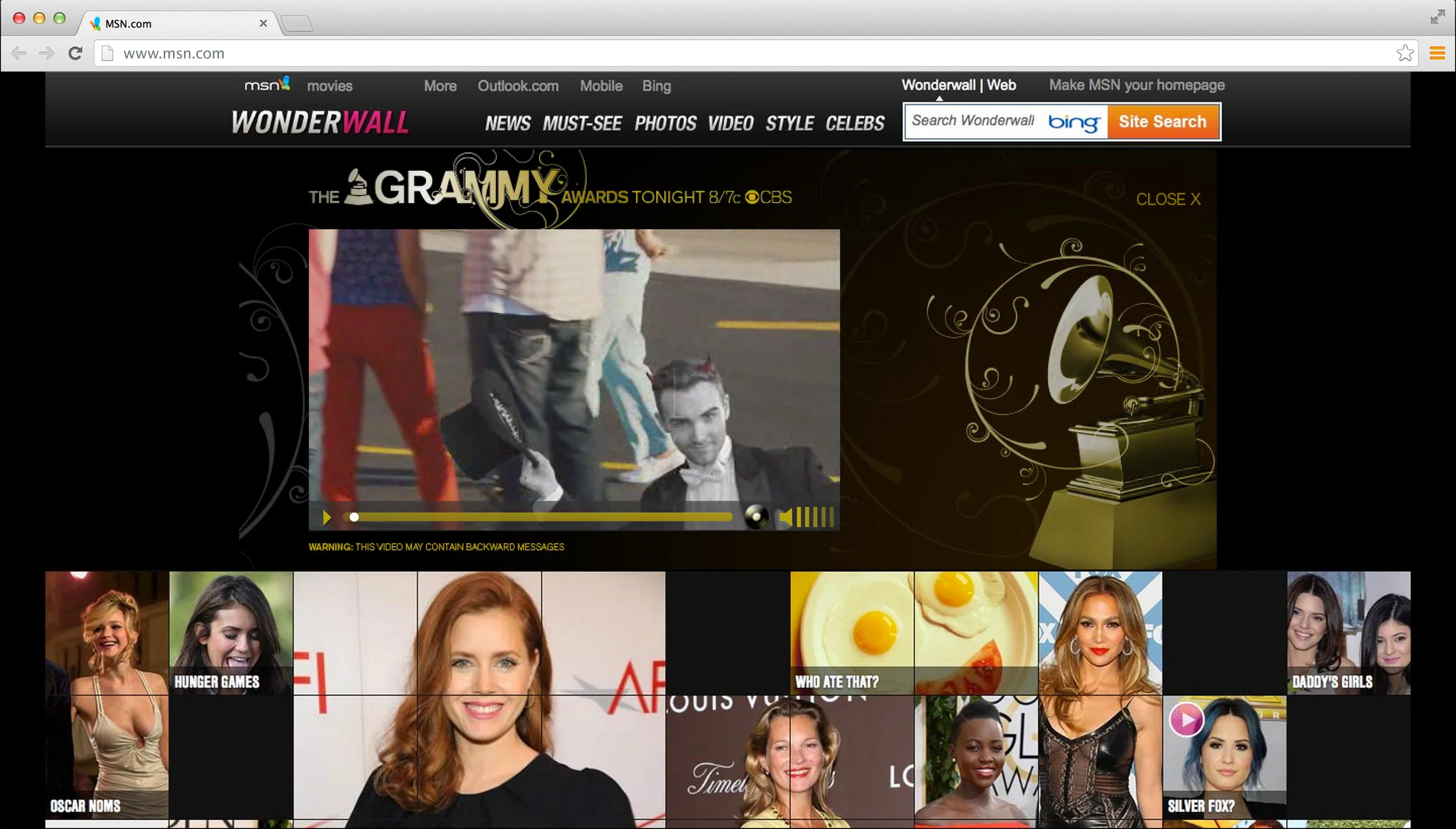
Task: Play the Silver Fox video tile
Action: click(1186, 719)
